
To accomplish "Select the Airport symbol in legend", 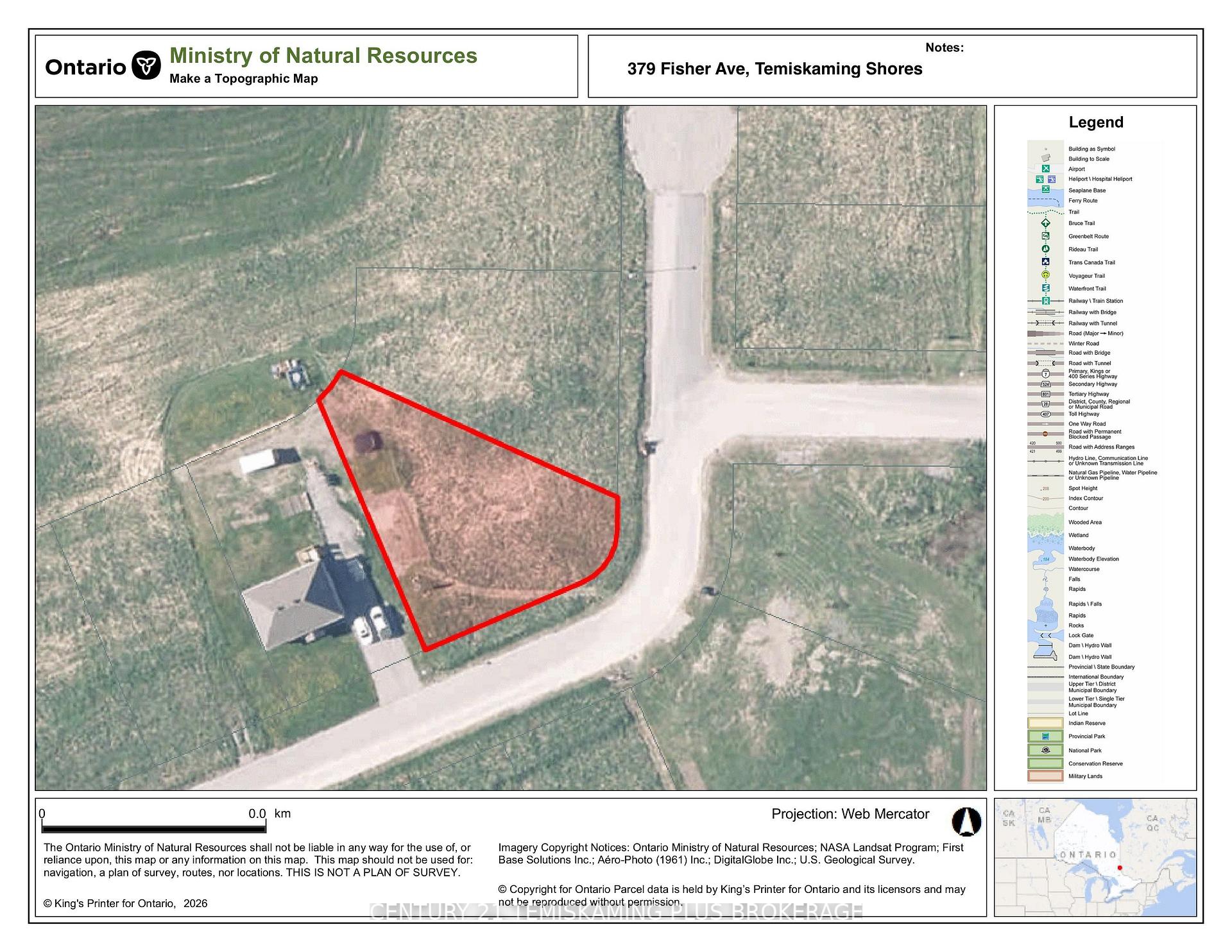I will [x=1045, y=169].
